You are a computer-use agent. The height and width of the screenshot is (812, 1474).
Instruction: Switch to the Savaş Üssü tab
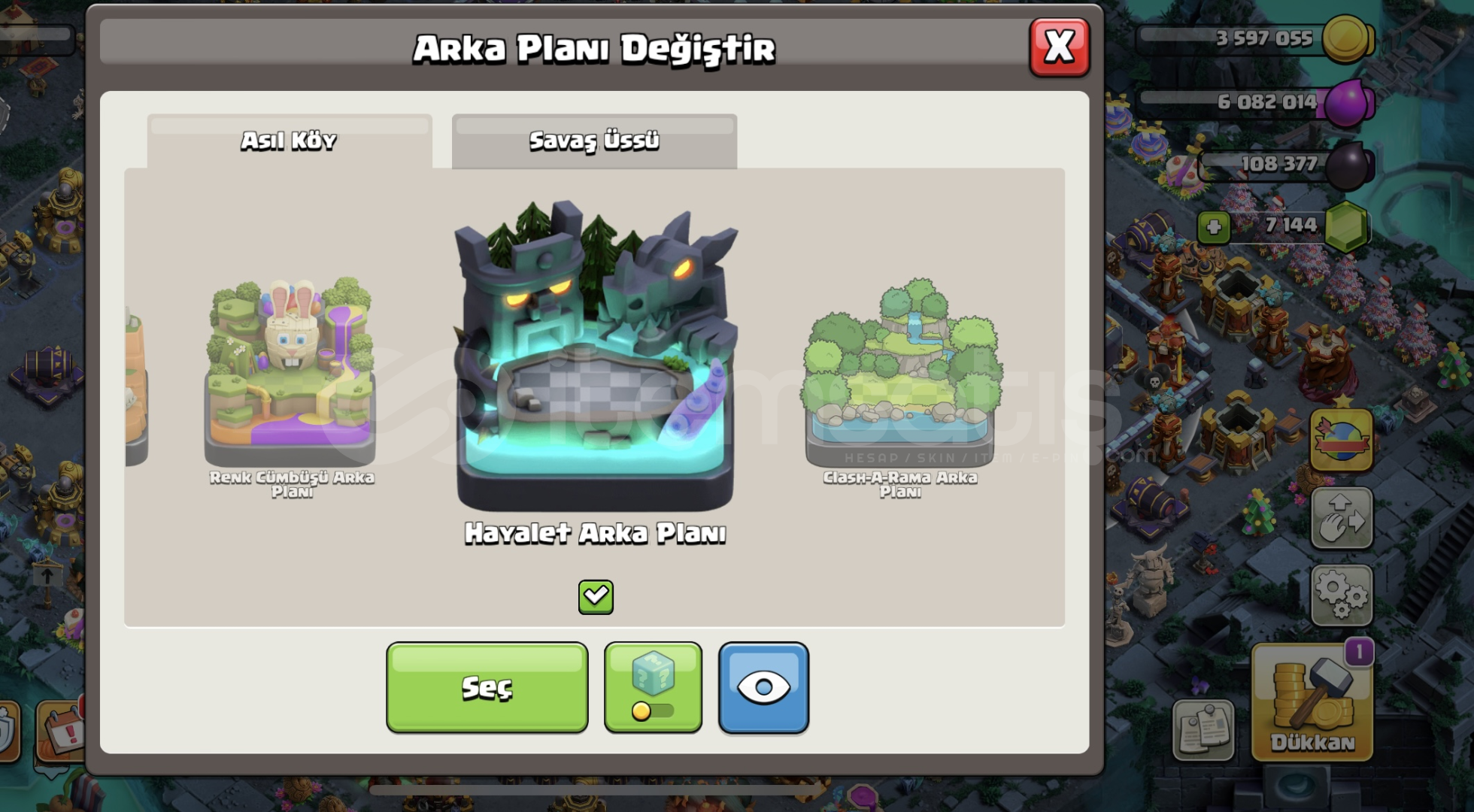(x=594, y=141)
